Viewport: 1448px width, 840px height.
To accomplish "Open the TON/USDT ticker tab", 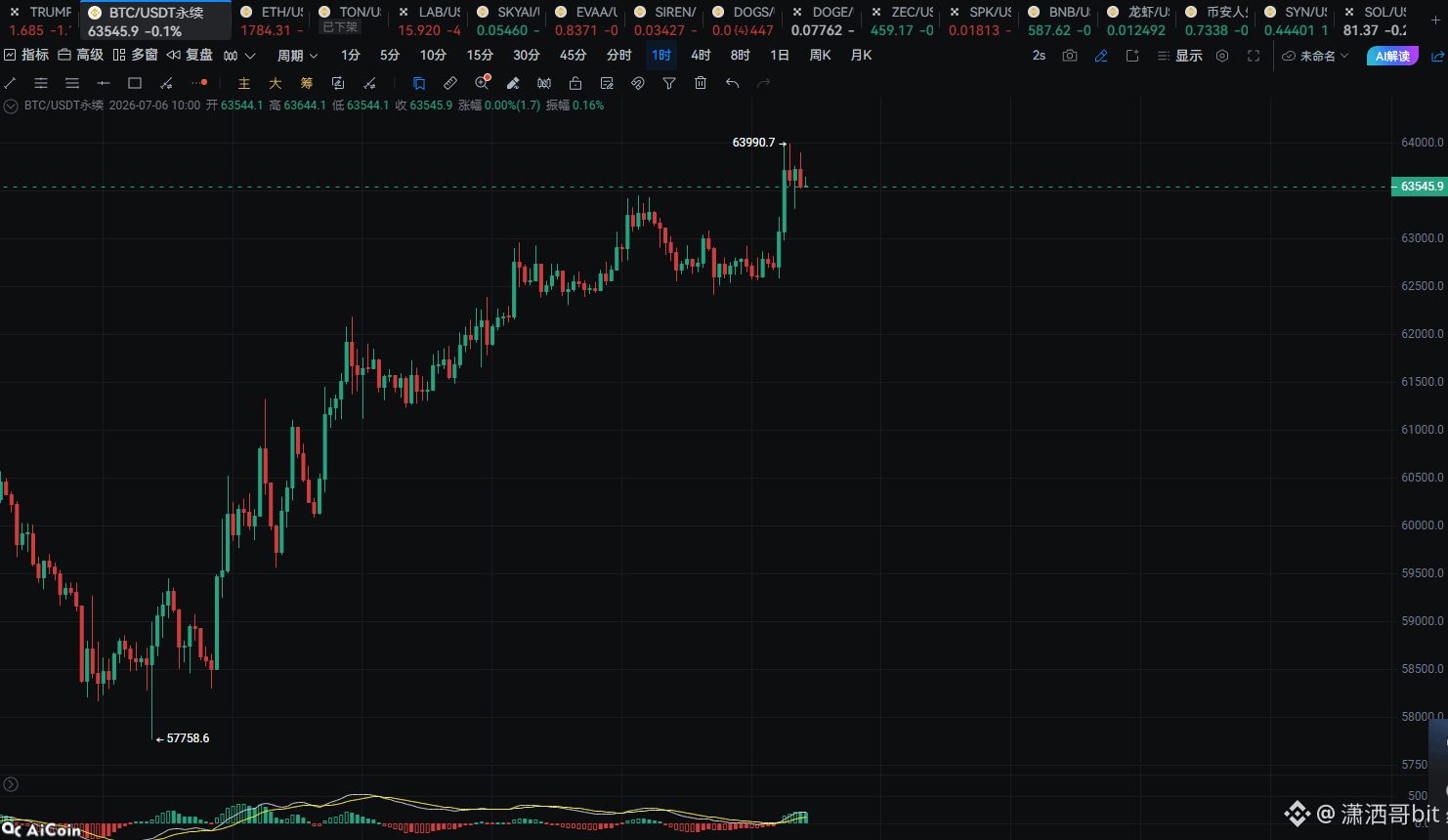I will coord(350,21).
